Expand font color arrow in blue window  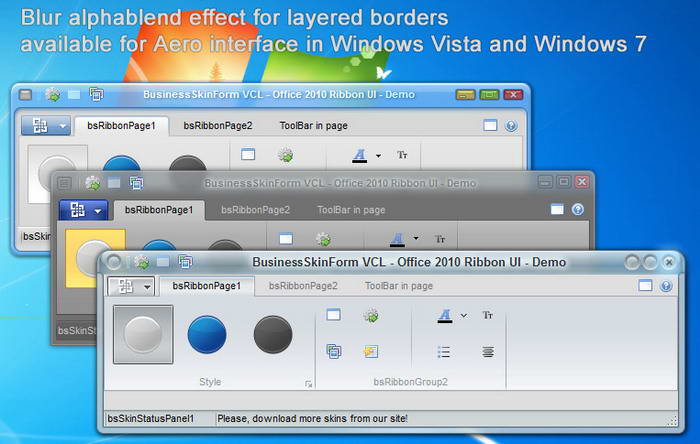[378, 156]
